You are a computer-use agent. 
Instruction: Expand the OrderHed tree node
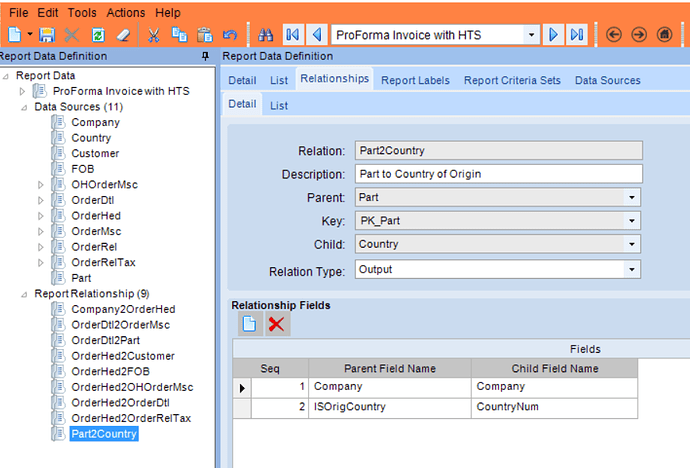(x=40, y=216)
